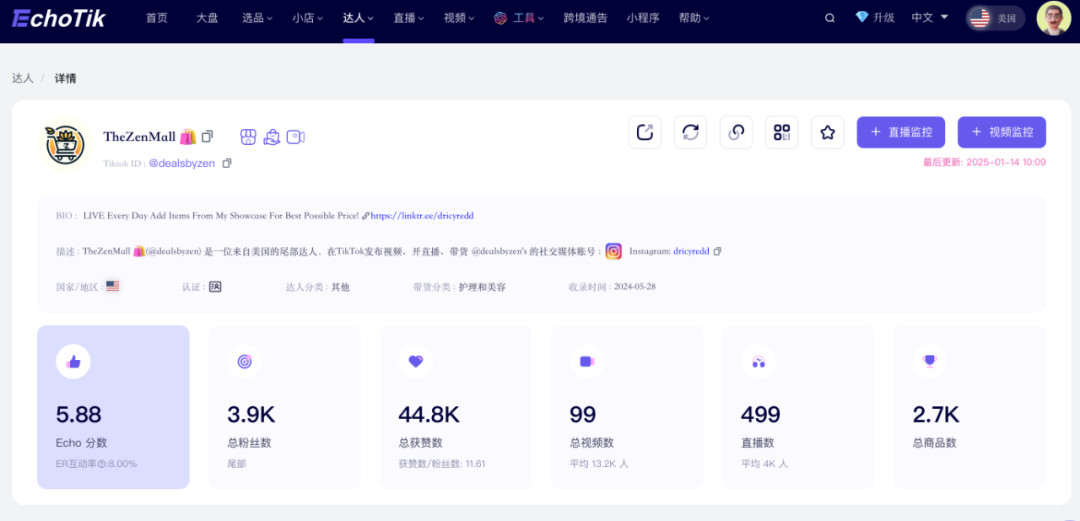
Task: Open 小程序 in navigation
Action: click(x=643, y=18)
